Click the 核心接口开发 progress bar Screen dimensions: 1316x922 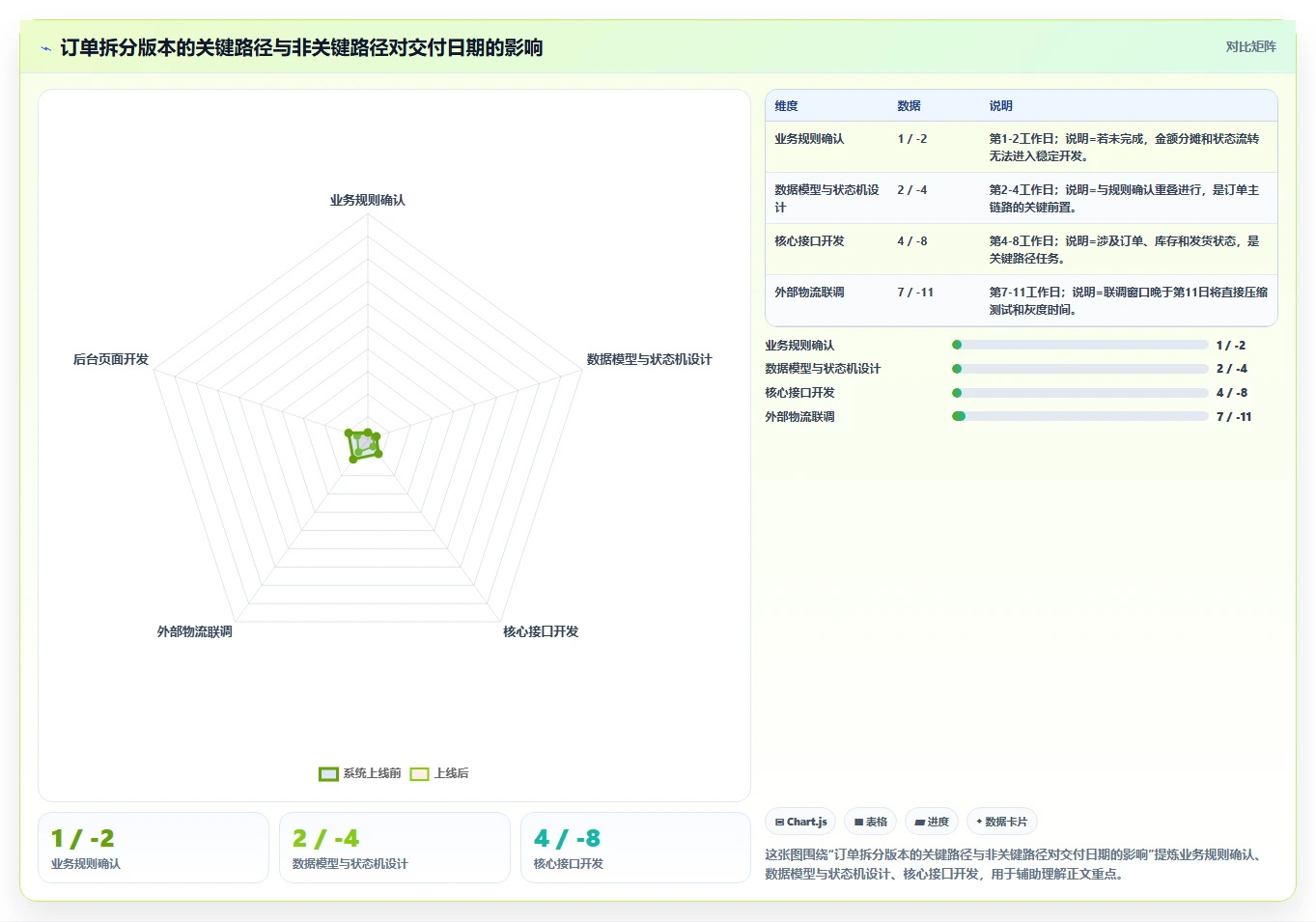tap(1079, 393)
